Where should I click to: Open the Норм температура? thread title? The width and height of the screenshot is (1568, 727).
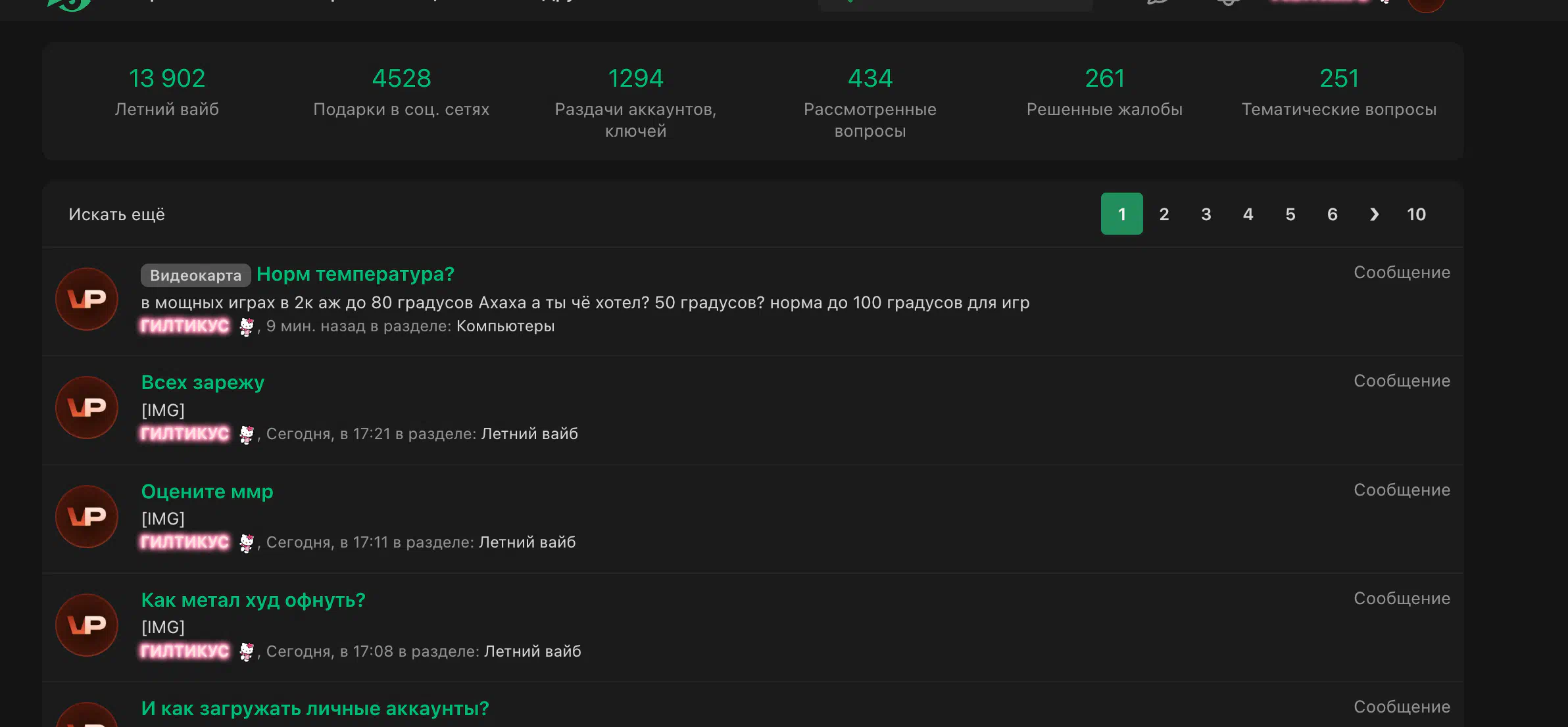click(x=355, y=274)
